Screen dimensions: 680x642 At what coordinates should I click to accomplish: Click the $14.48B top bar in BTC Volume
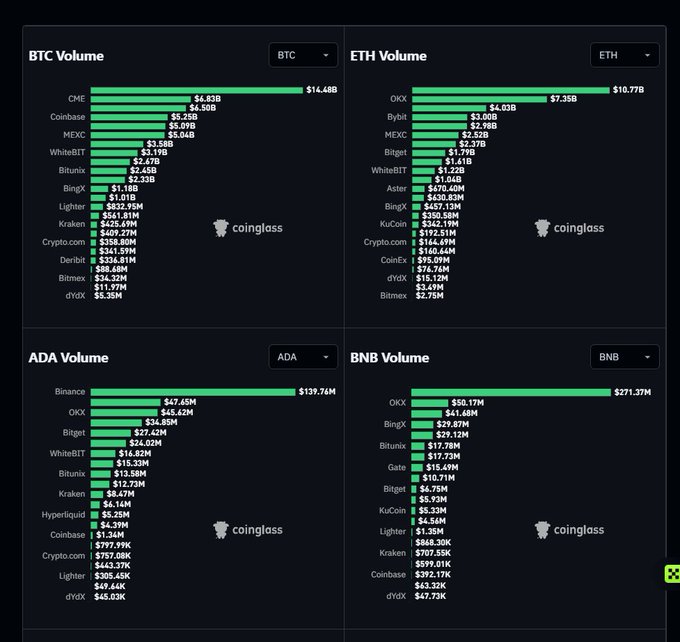[196, 90]
